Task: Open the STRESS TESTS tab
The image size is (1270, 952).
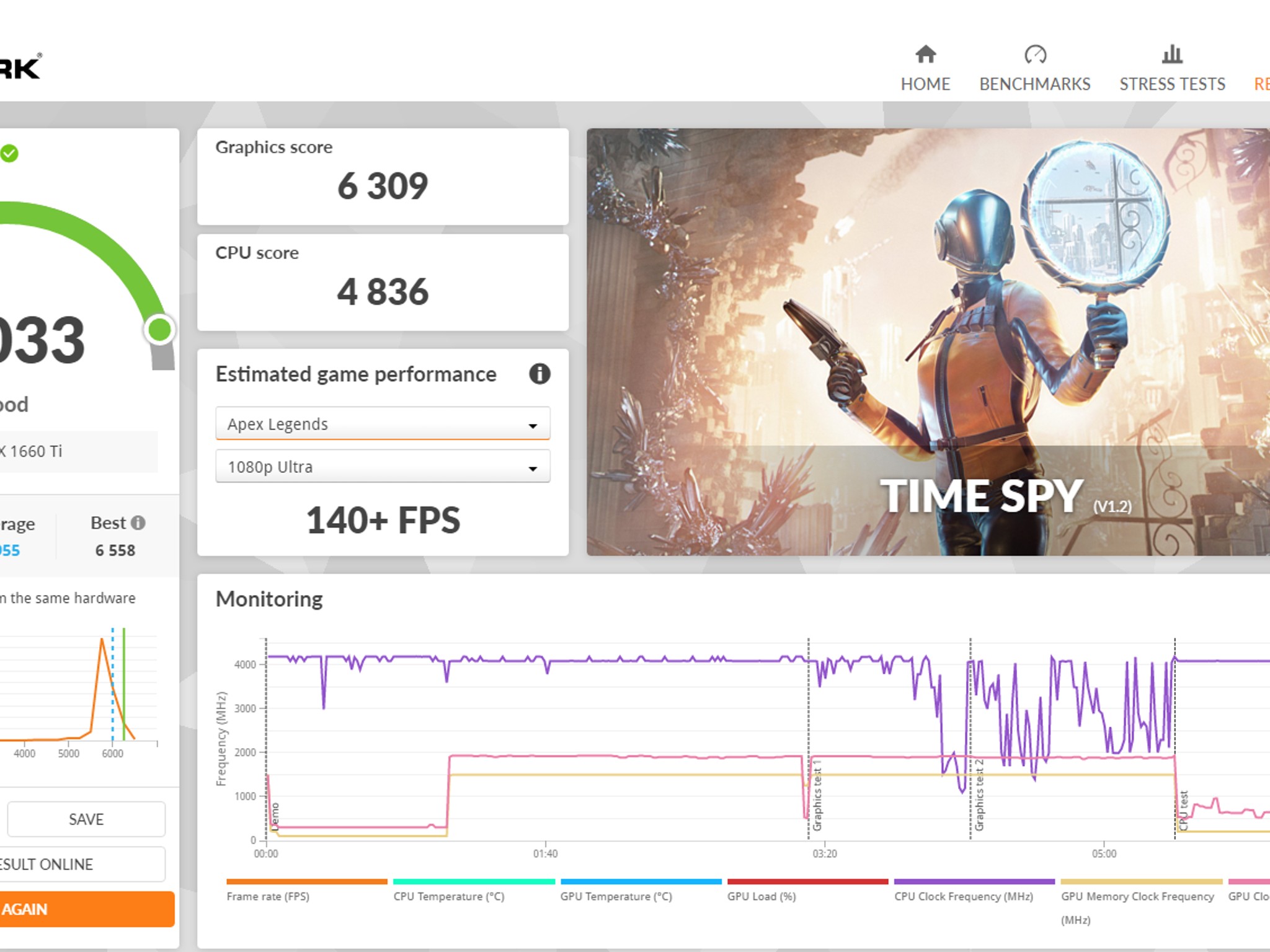Action: 1171,84
